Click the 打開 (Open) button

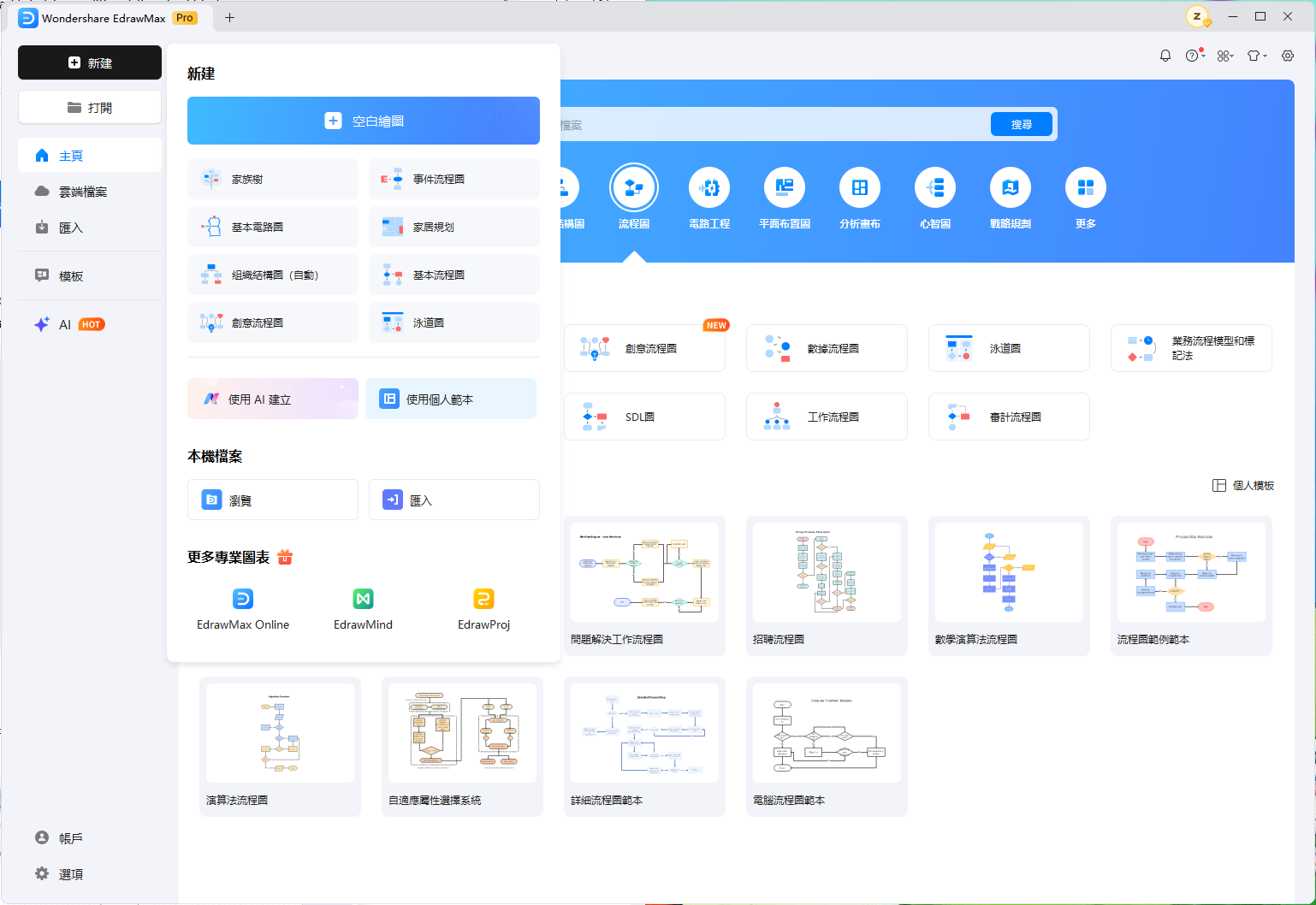(x=90, y=108)
